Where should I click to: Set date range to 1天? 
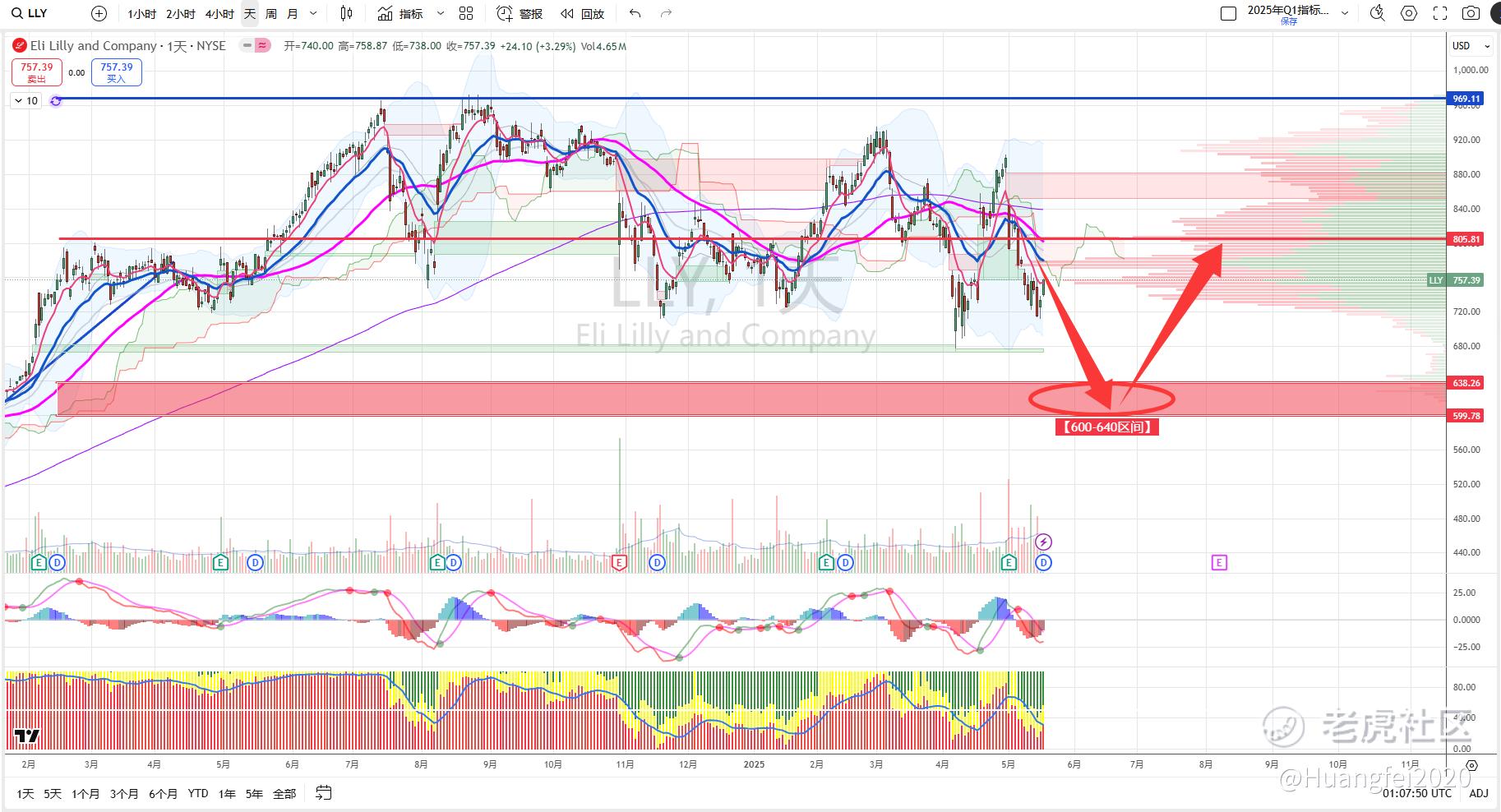pos(25,793)
